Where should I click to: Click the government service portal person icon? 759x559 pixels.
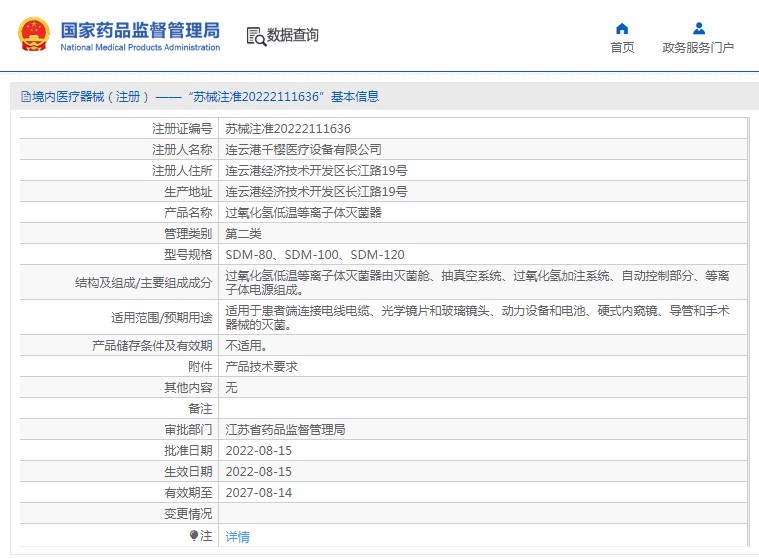[698, 29]
